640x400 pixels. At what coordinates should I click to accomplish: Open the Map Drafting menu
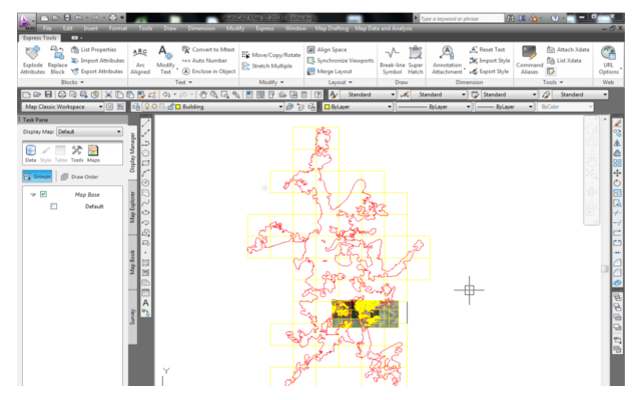[331, 28]
